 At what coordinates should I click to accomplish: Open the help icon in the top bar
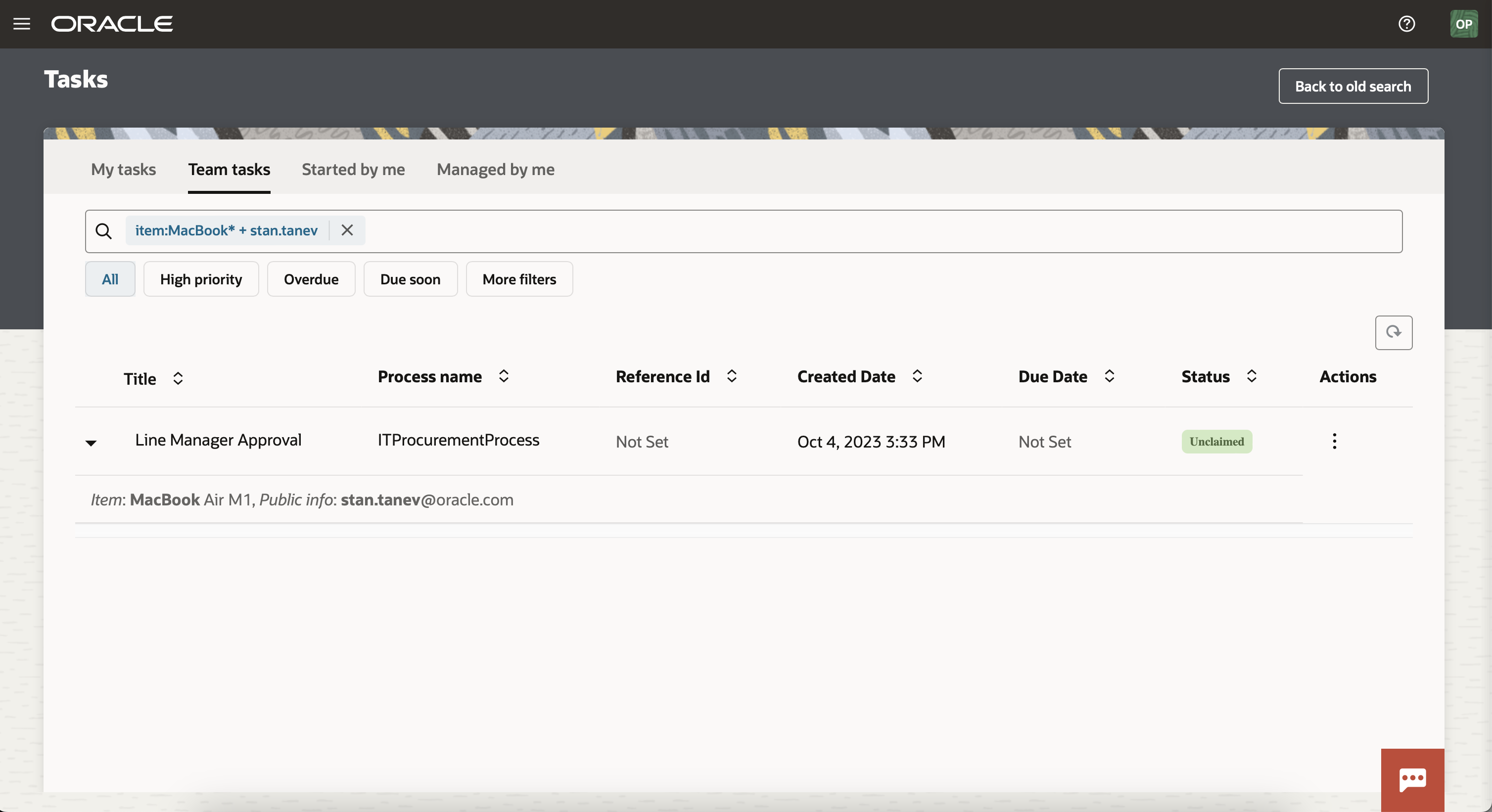(1406, 24)
